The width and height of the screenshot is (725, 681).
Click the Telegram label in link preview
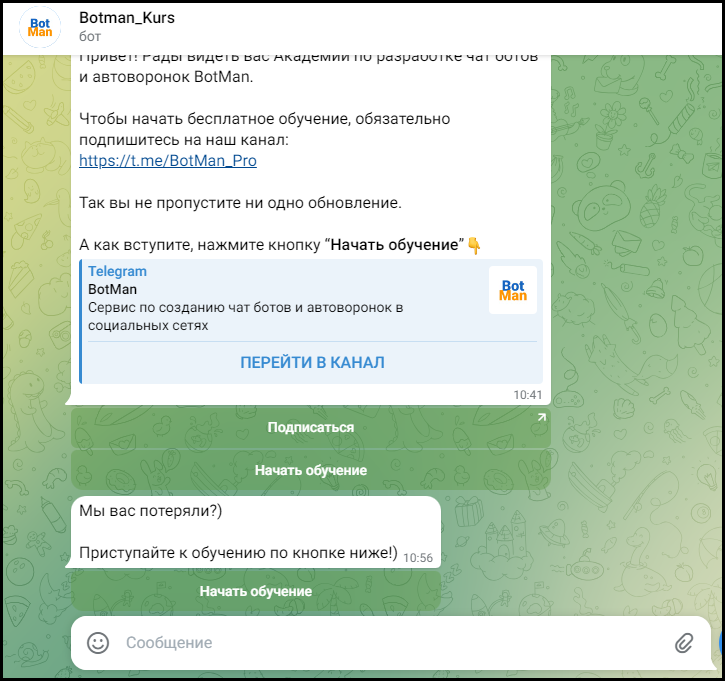[x=117, y=271]
